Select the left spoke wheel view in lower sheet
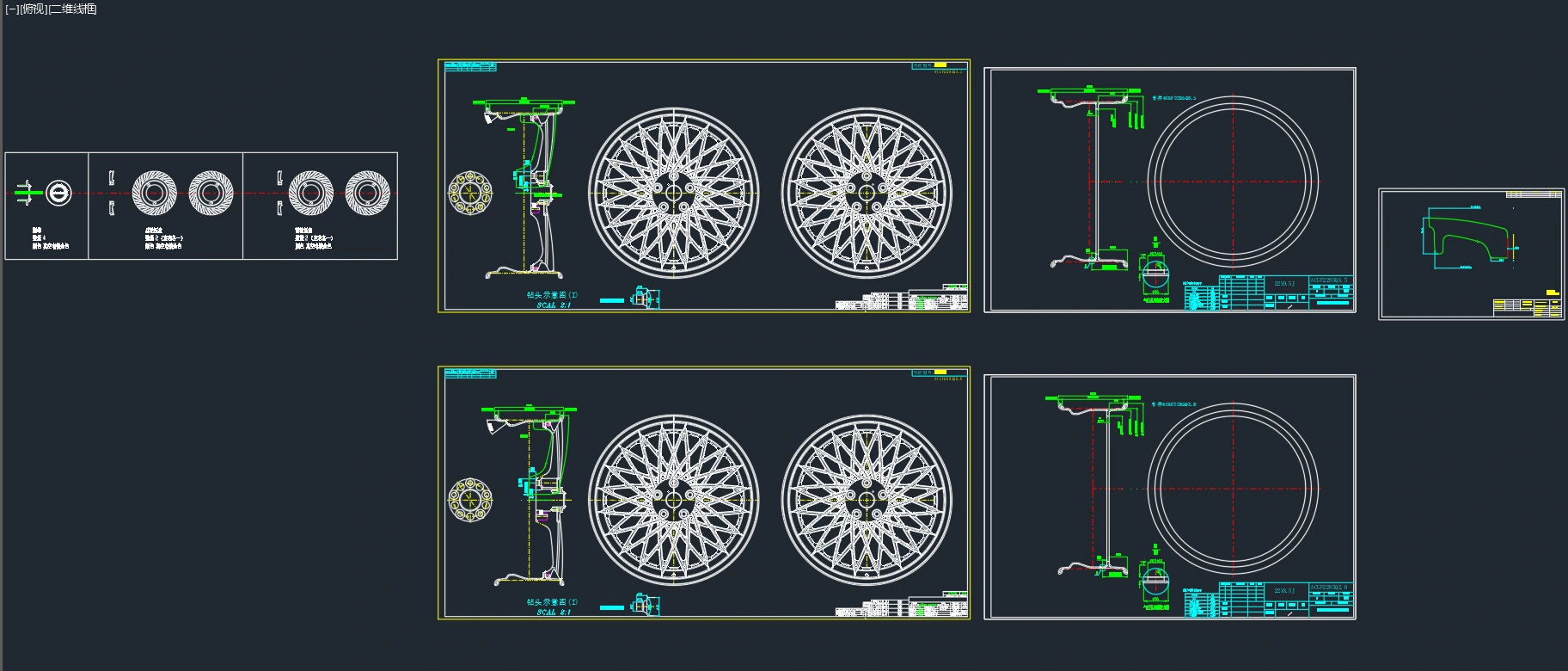 [673, 500]
